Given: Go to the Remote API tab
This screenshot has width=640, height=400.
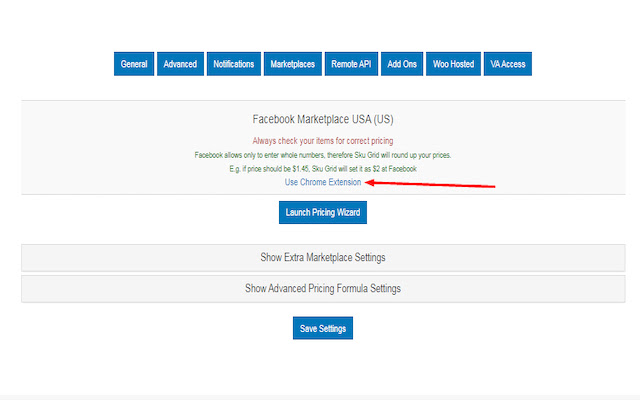Looking at the screenshot, I should pos(351,64).
